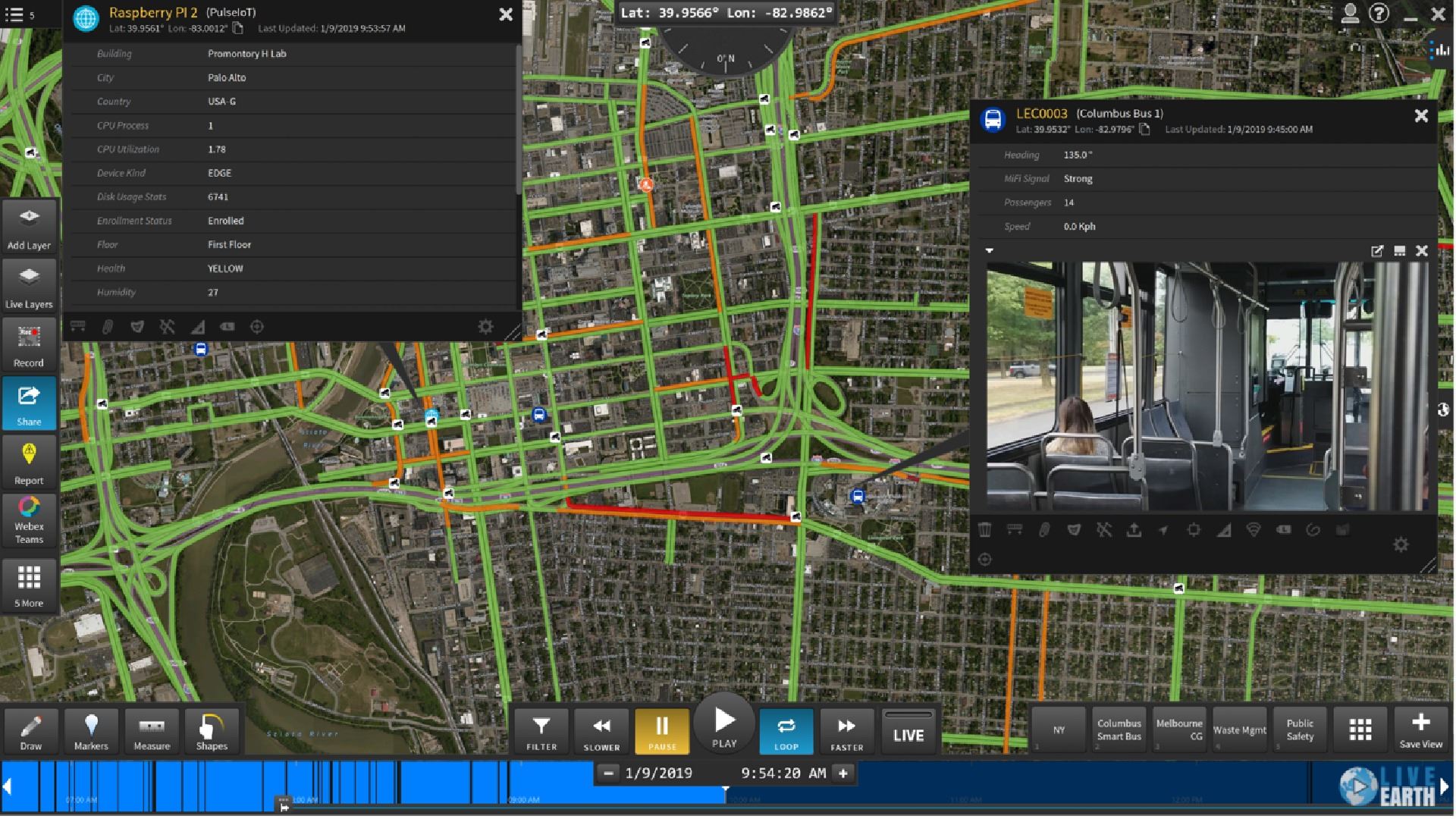Select the Shapes tool
The height and width of the screenshot is (819, 1456).
(x=212, y=731)
